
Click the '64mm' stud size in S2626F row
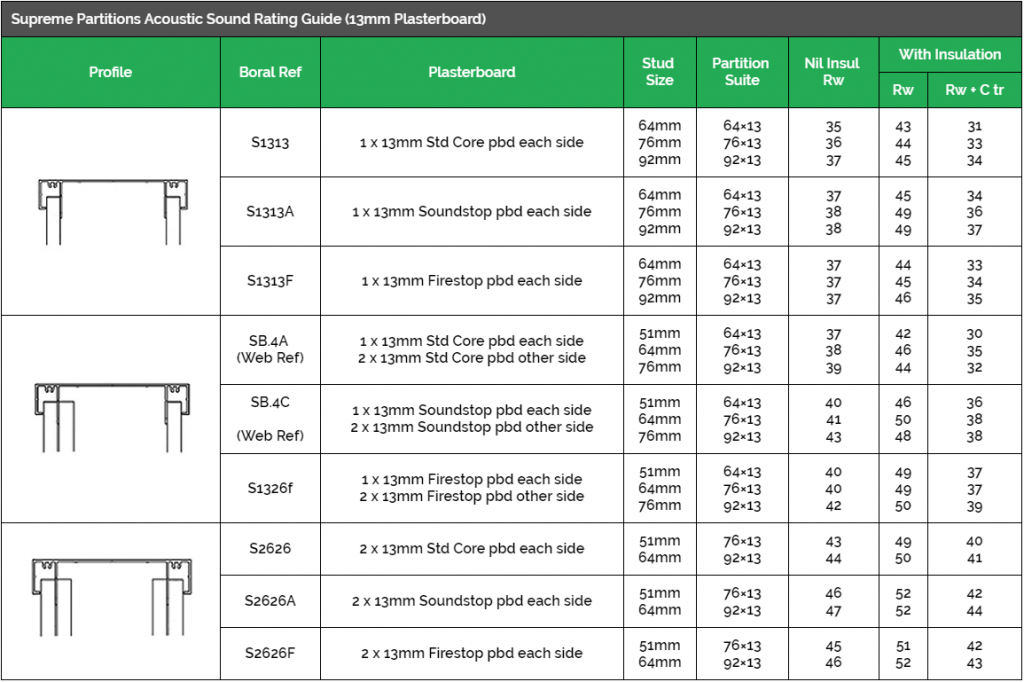click(x=660, y=662)
